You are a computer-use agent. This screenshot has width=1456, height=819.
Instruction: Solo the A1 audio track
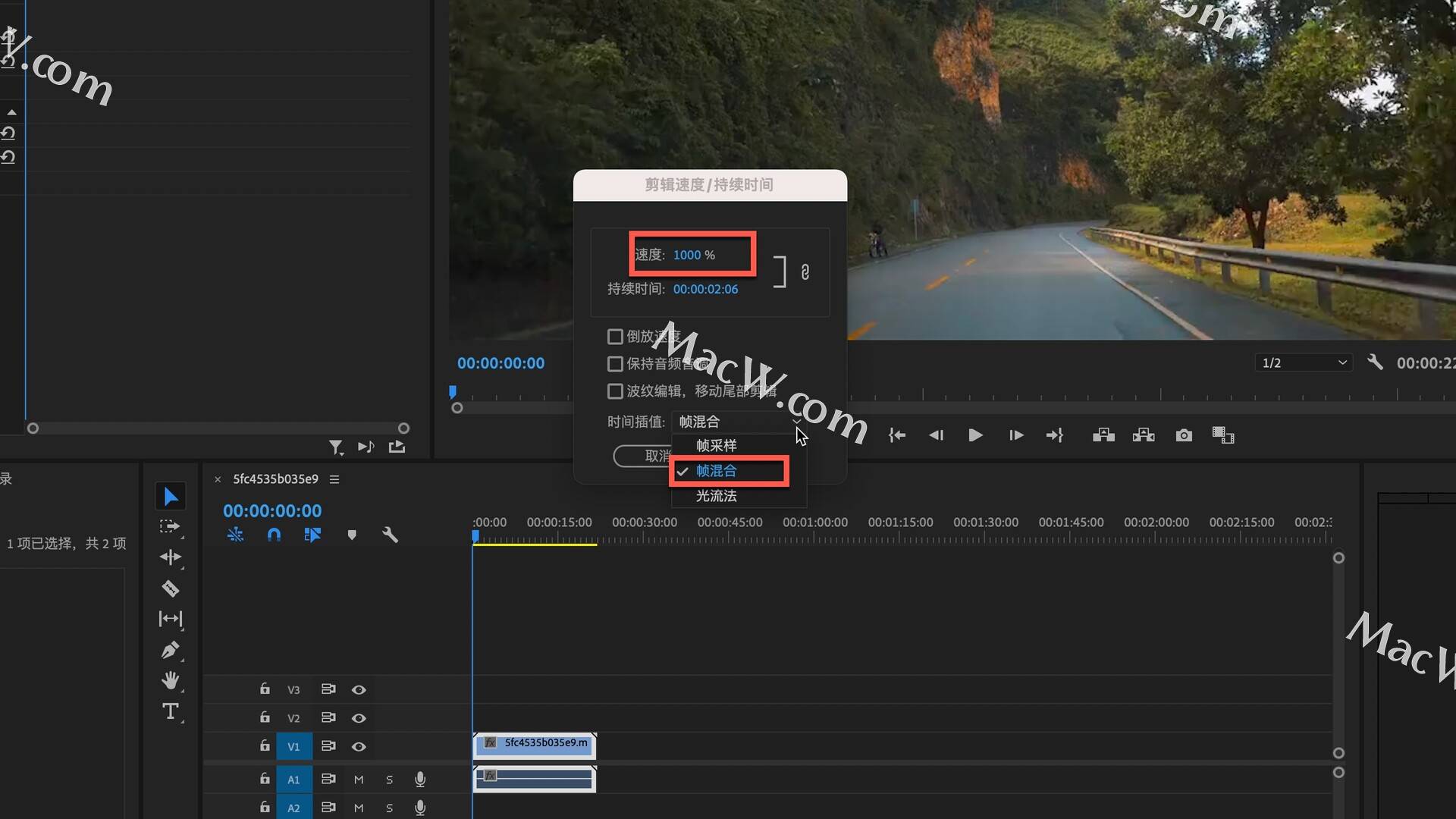[x=389, y=780]
